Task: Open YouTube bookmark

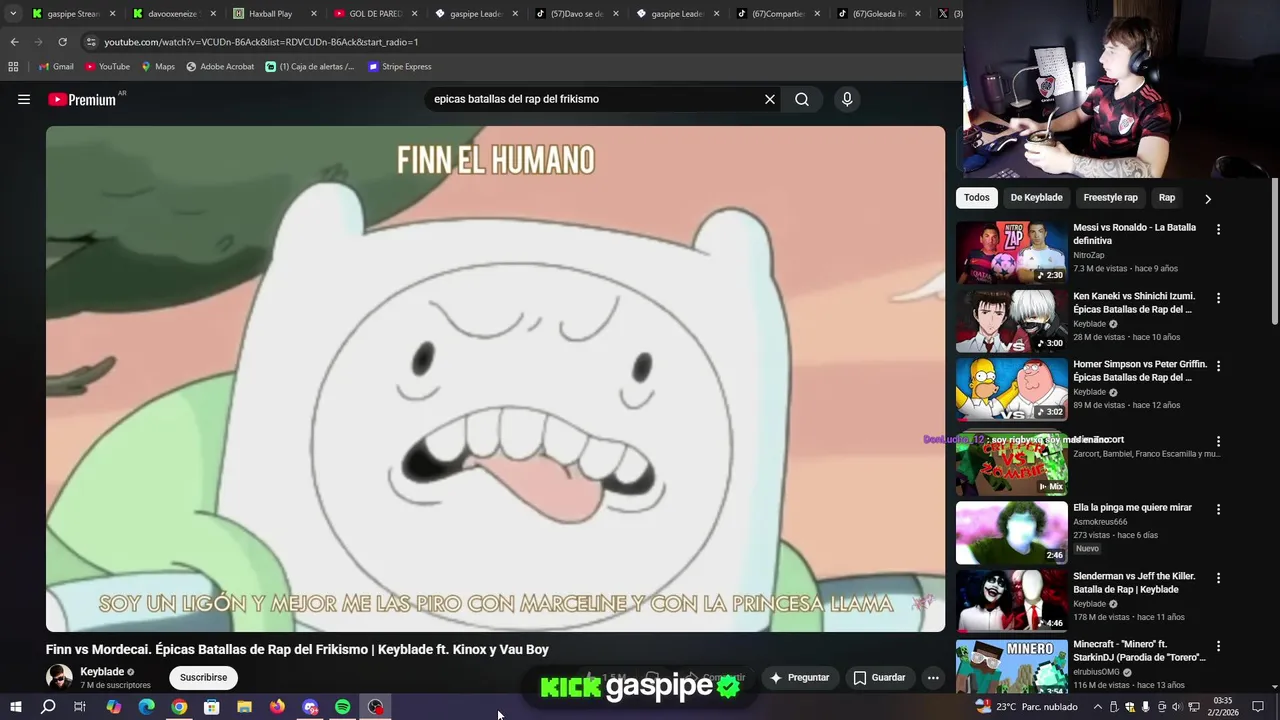Action: (x=107, y=67)
